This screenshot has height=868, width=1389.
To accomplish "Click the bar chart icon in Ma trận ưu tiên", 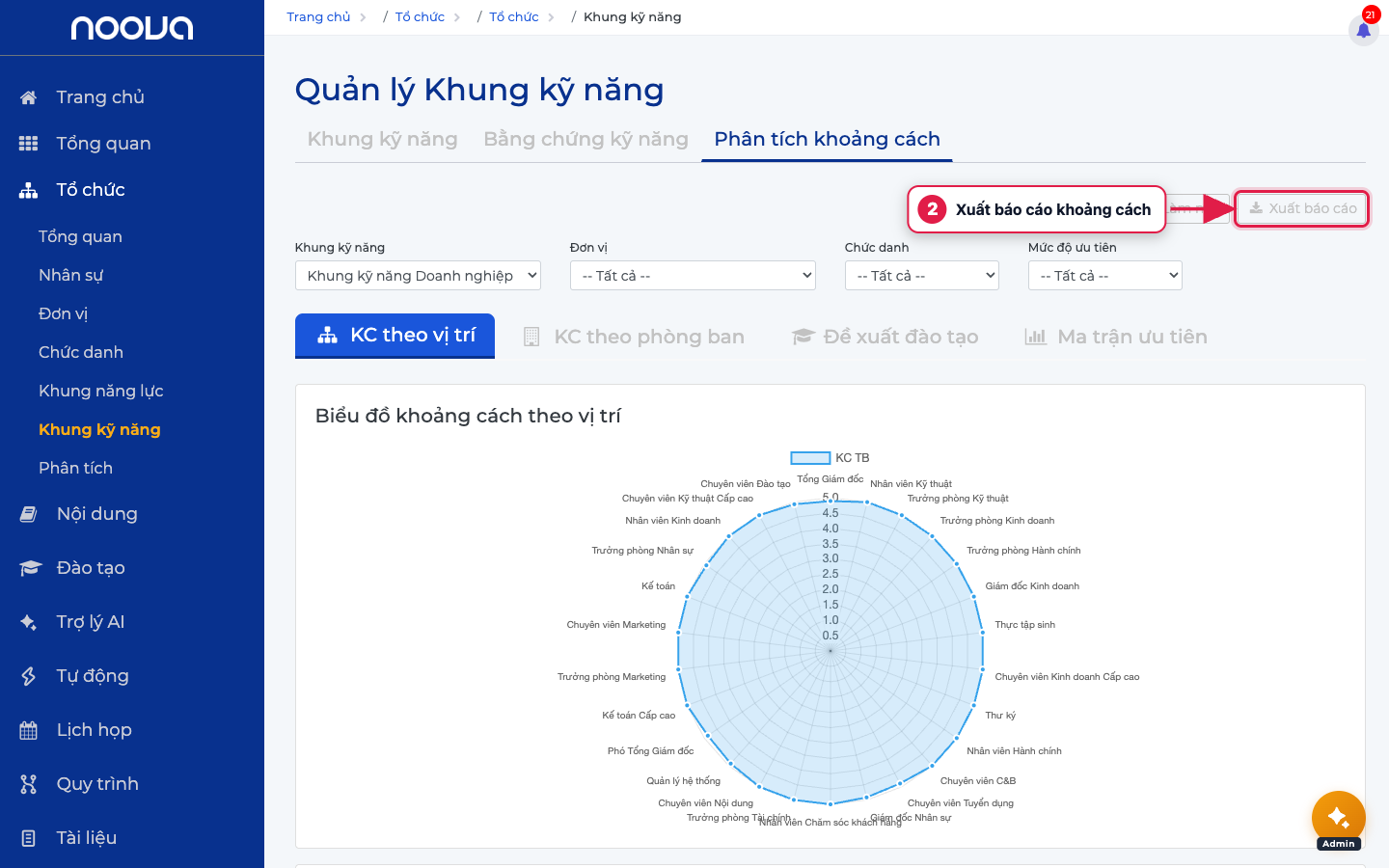I will (x=1035, y=337).
